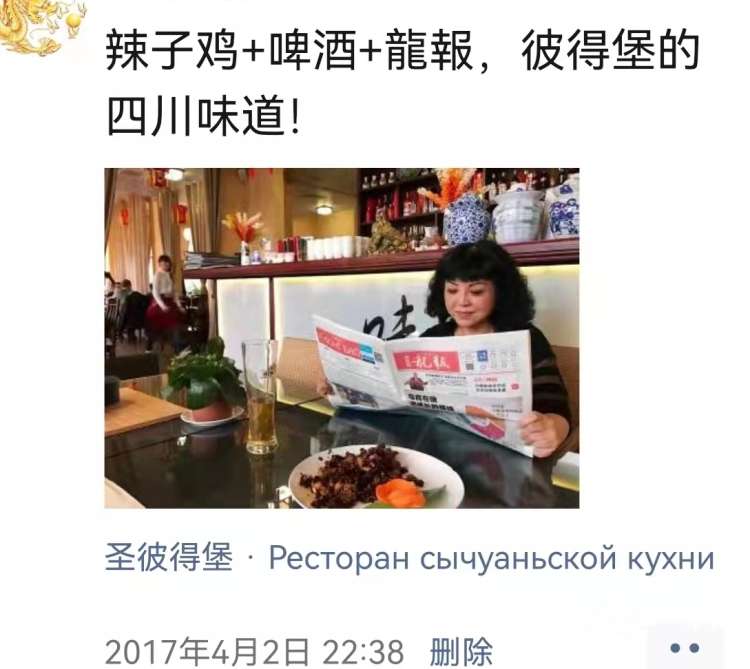Open the Ресторан сычуаньской кухни location
750x669 pixels.
(x=491, y=558)
